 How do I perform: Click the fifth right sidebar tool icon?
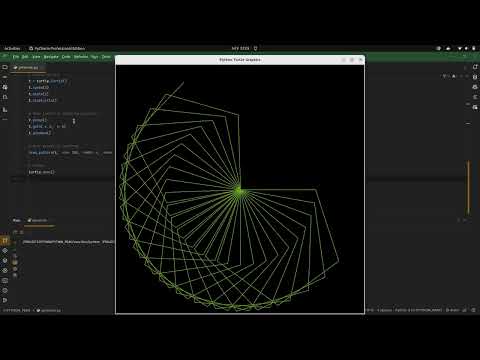point(475,107)
